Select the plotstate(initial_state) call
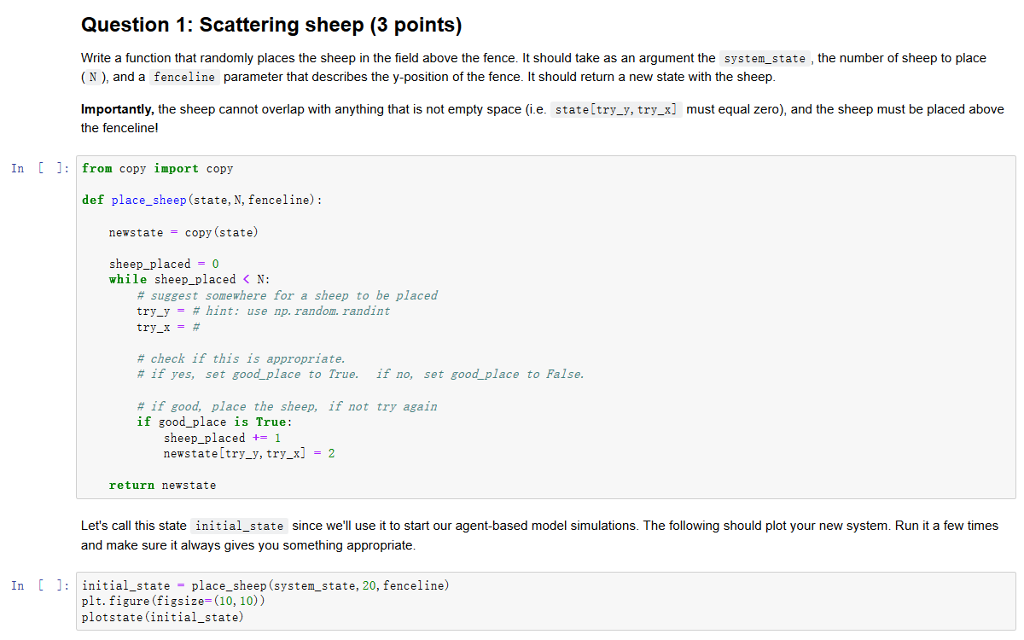This screenshot has height=640, width=1024. pyautogui.click(x=165, y=616)
